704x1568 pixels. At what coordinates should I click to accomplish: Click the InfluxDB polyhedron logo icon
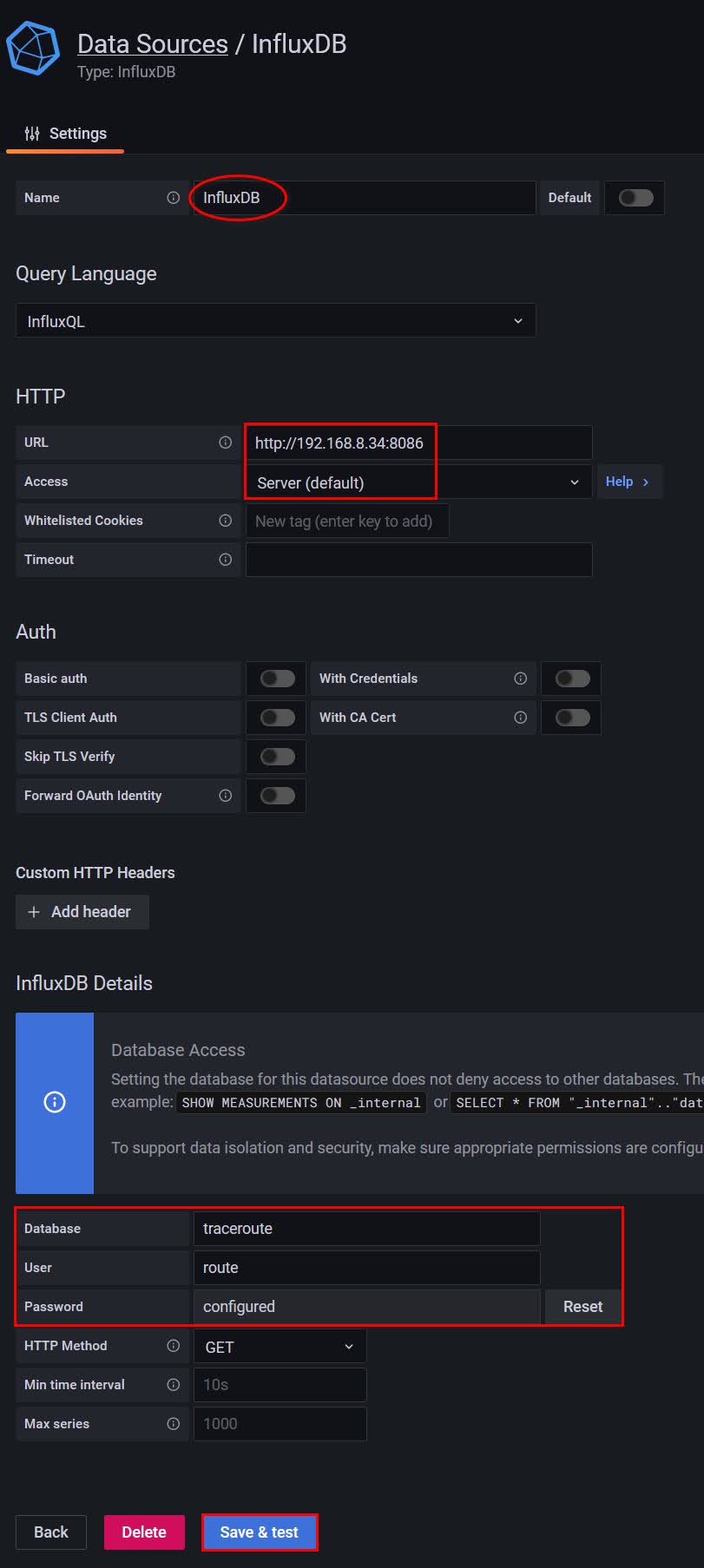click(33, 49)
